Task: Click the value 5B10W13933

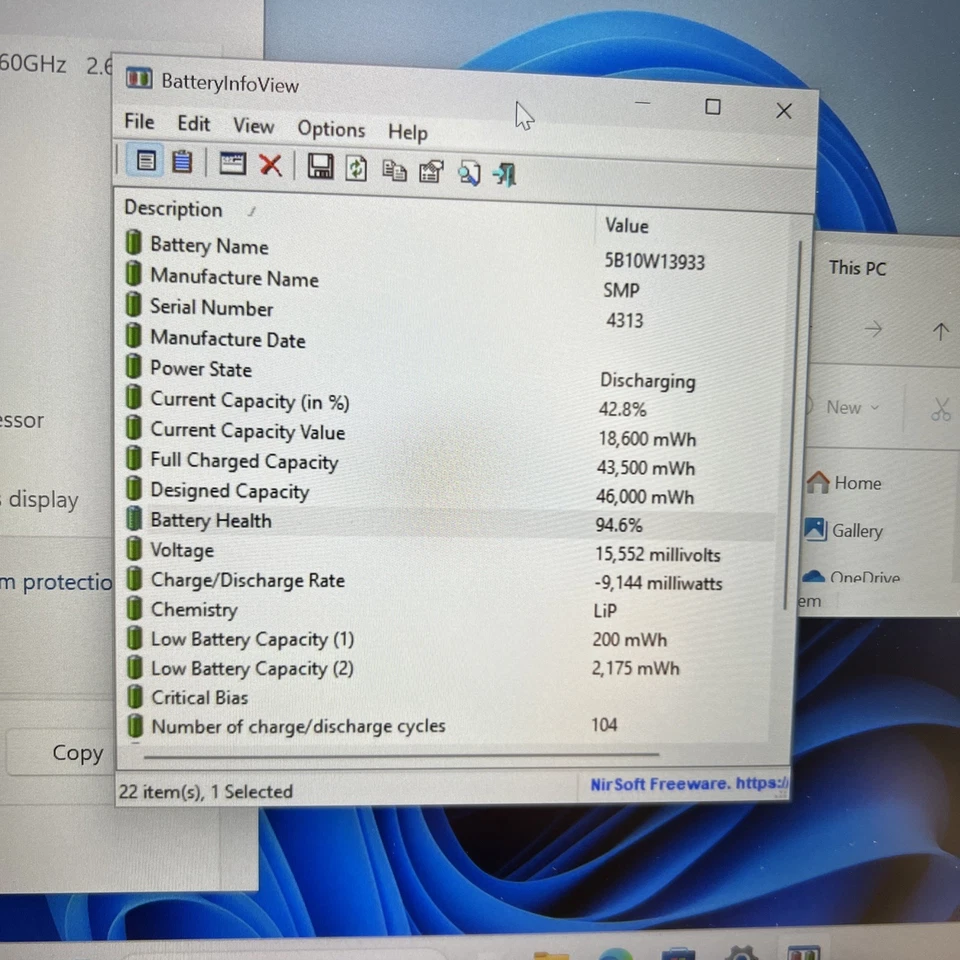Action: (x=654, y=261)
